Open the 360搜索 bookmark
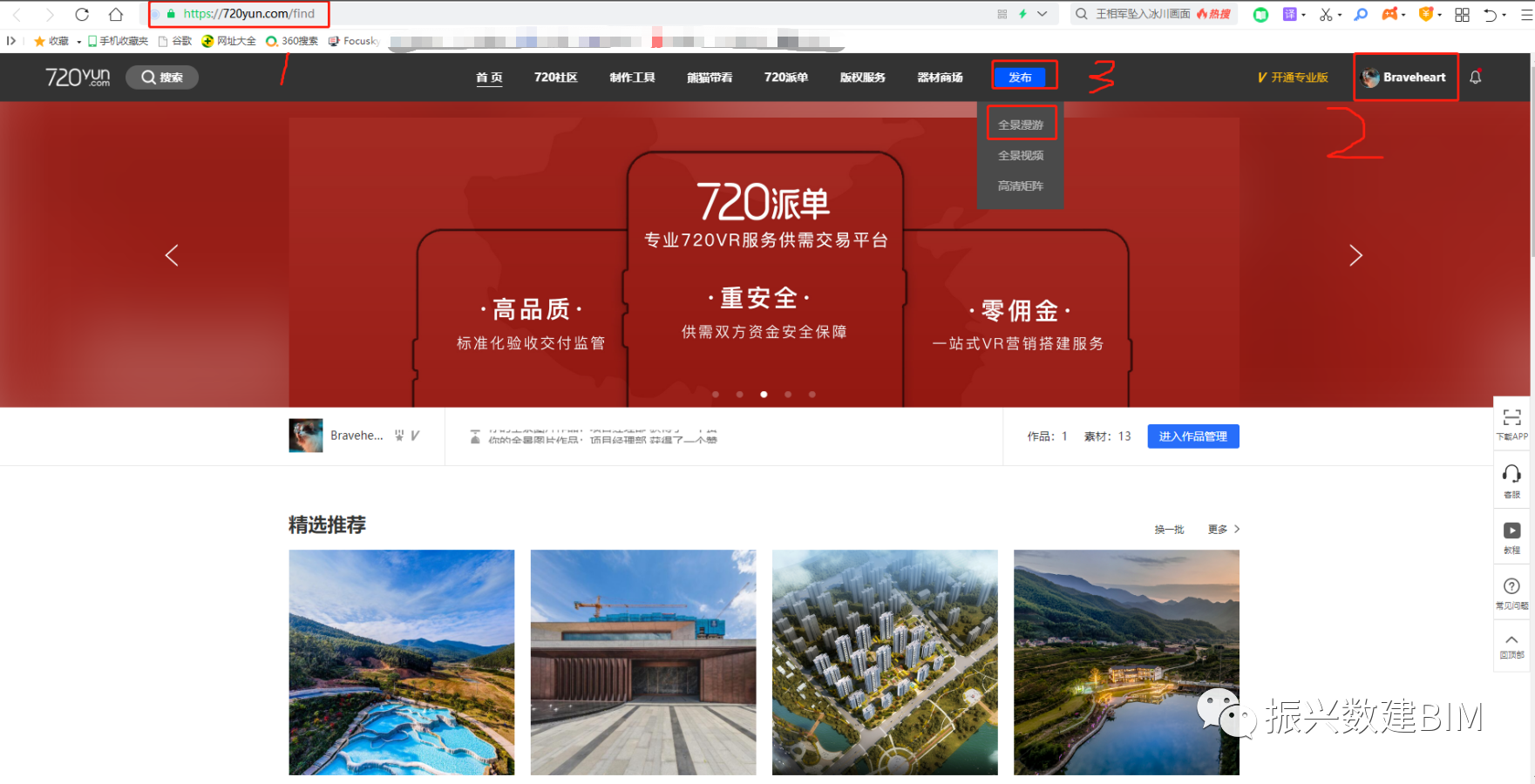Image resolution: width=1535 pixels, height=784 pixels. tap(292, 41)
